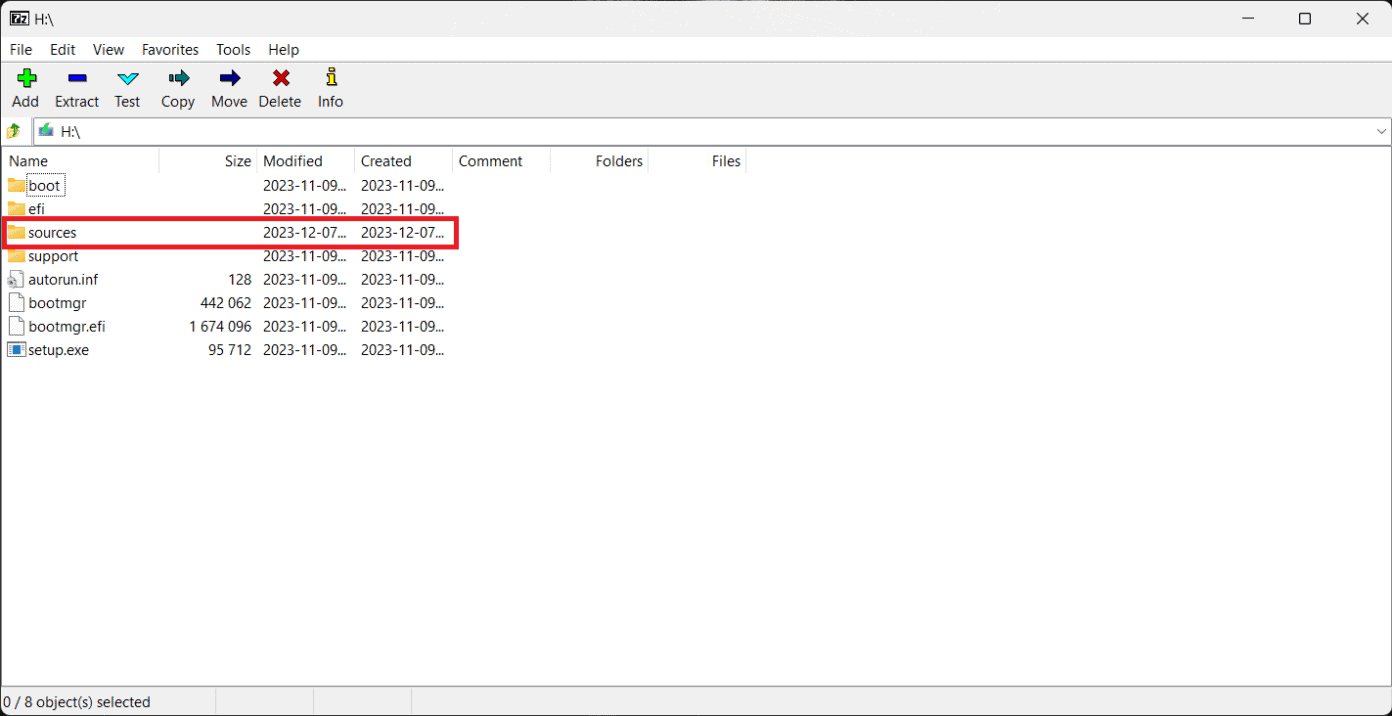
Task: Expand the address bar path dropdown
Action: [1381, 131]
